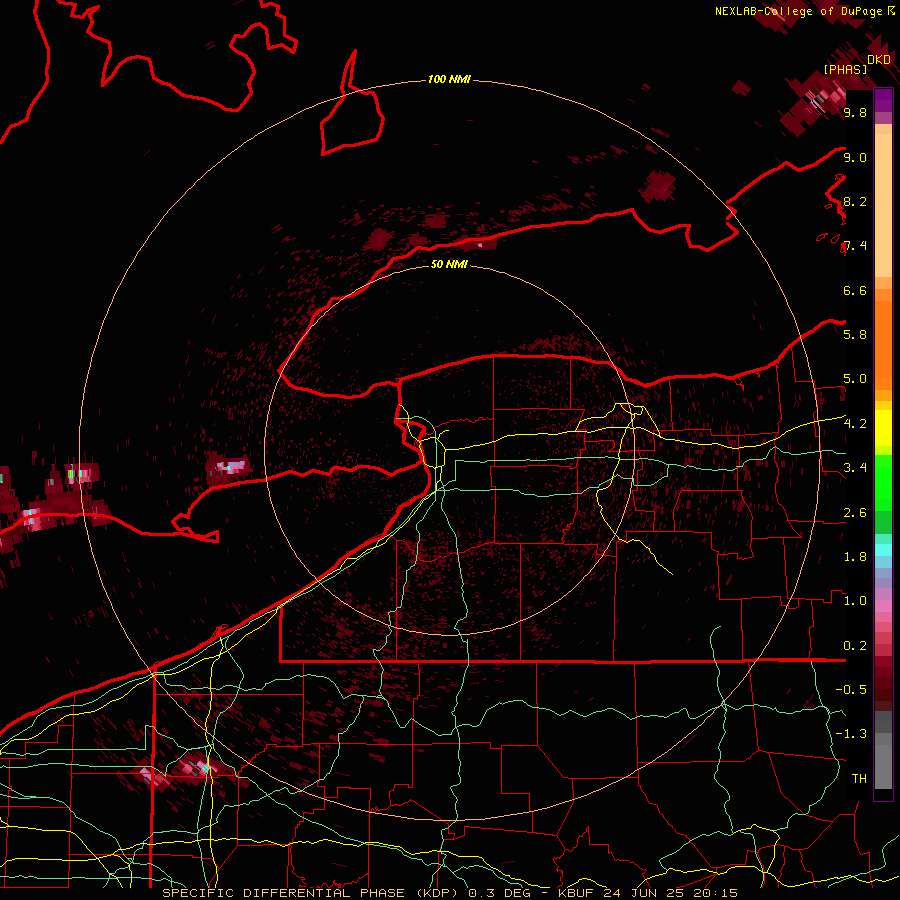Image resolution: width=900 pixels, height=900 pixels.
Task: Click the 50 NMI range ring label
Action: tap(449, 264)
